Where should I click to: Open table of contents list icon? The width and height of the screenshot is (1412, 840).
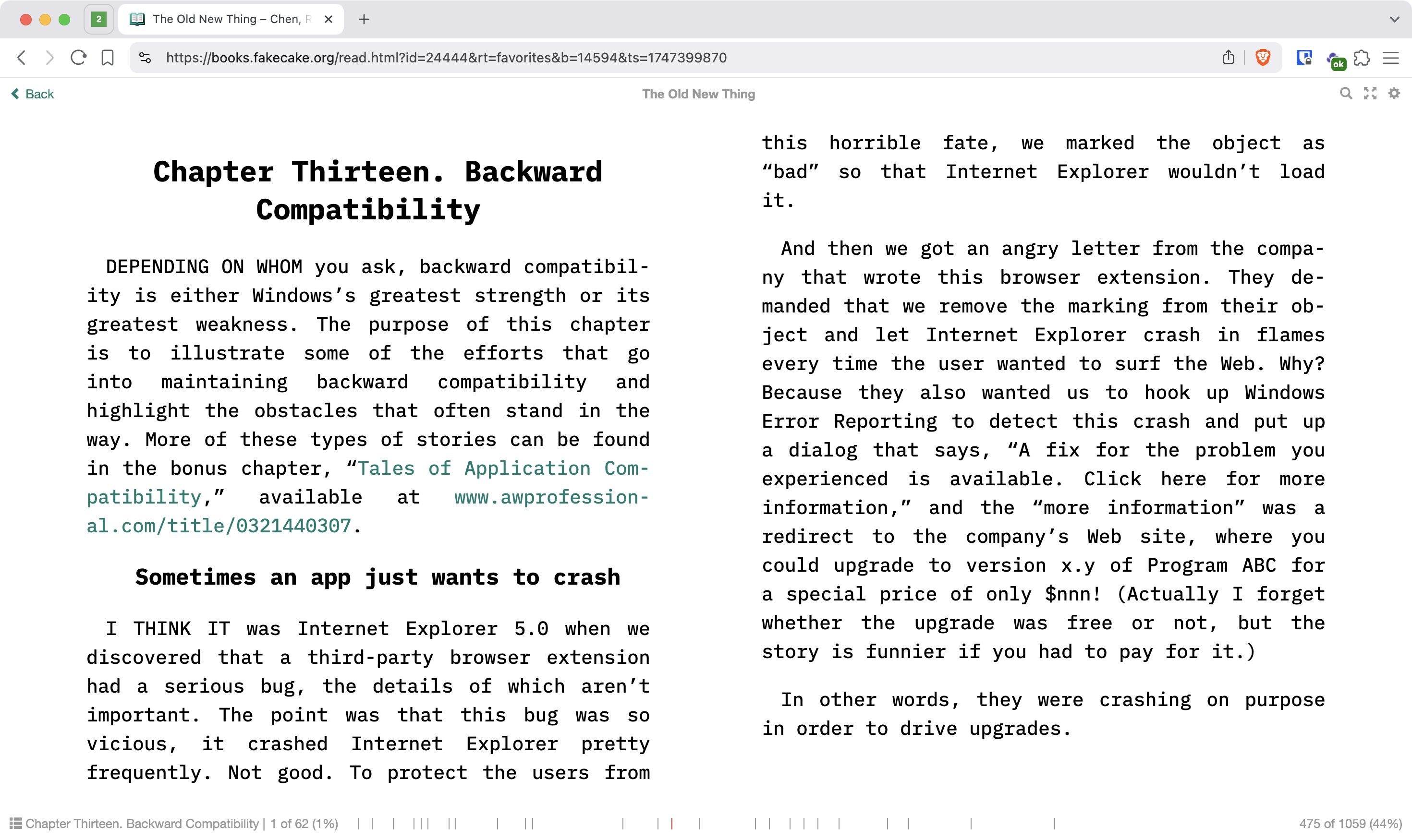coord(15,823)
